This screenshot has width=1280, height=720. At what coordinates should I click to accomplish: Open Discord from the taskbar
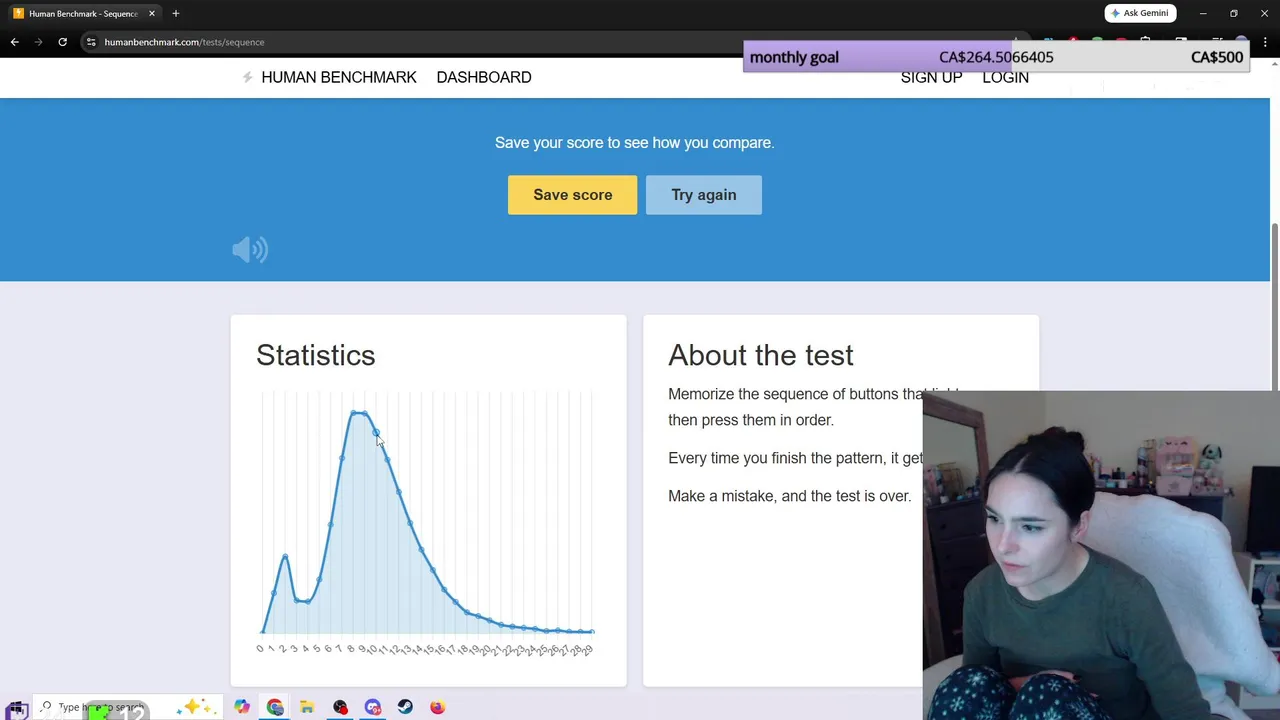[x=373, y=707]
